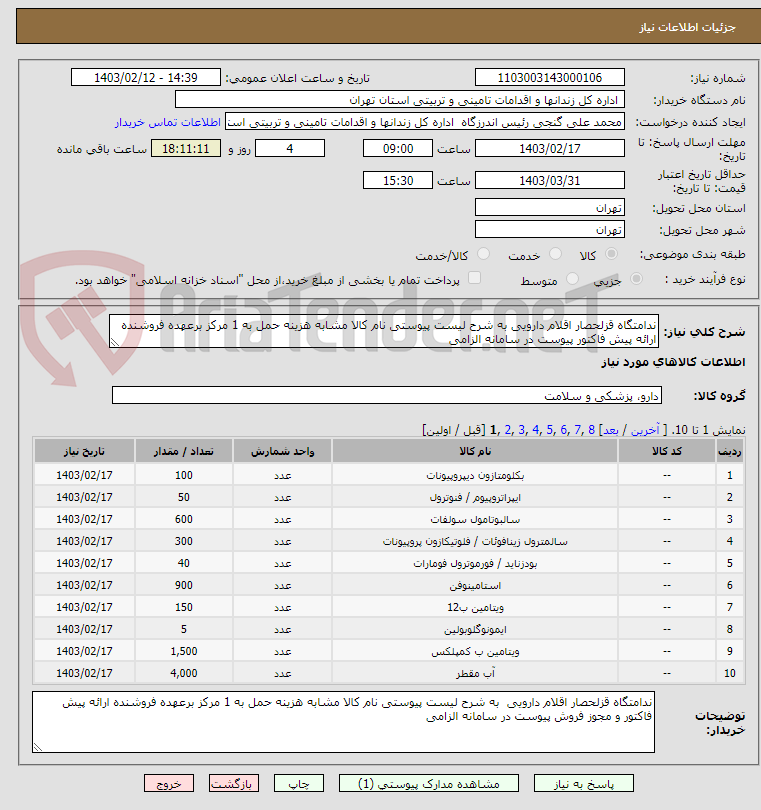Click the 09:00 time field
The width and height of the screenshot is (761, 810).
(398, 149)
